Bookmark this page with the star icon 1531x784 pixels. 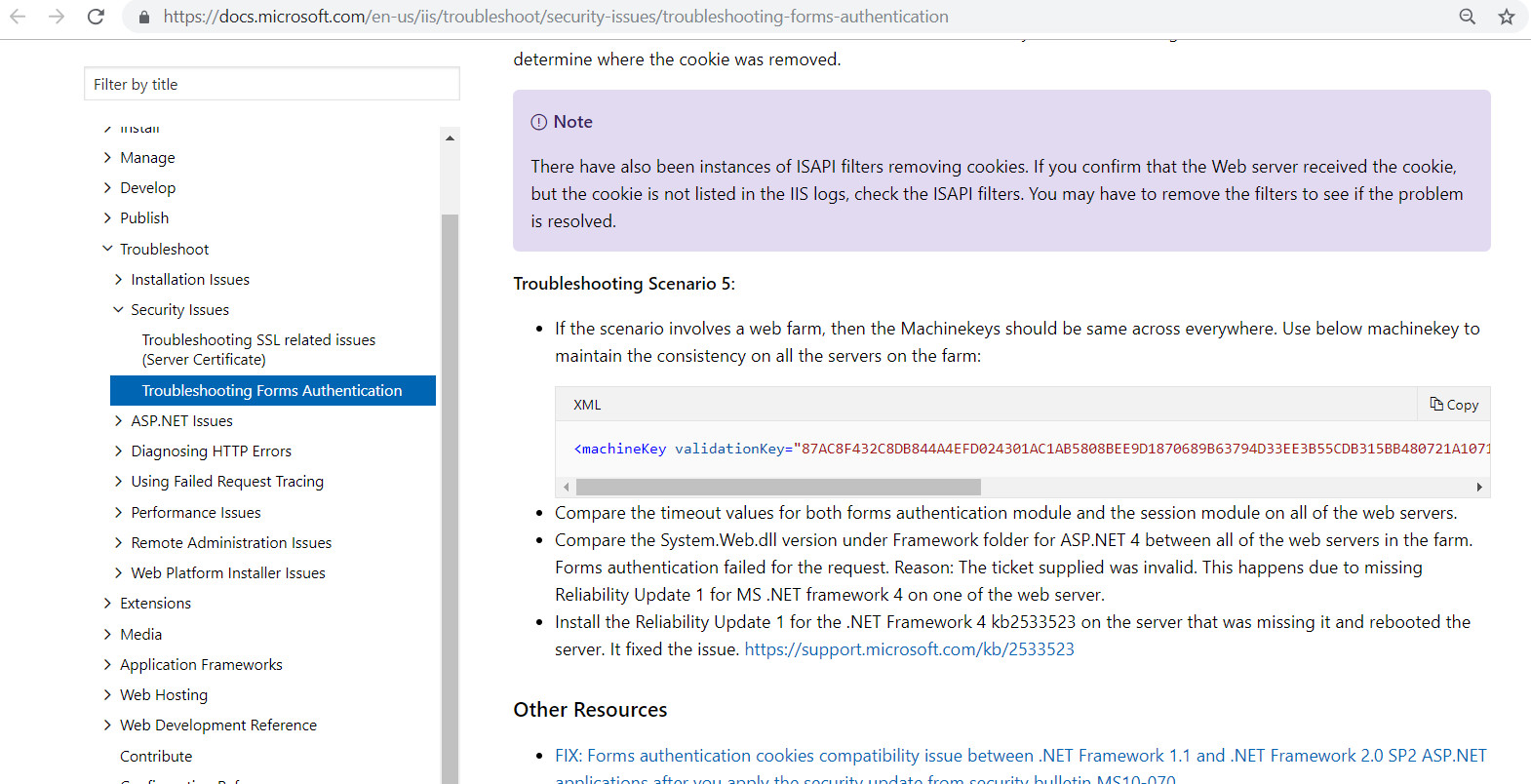[x=1507, y=17]
